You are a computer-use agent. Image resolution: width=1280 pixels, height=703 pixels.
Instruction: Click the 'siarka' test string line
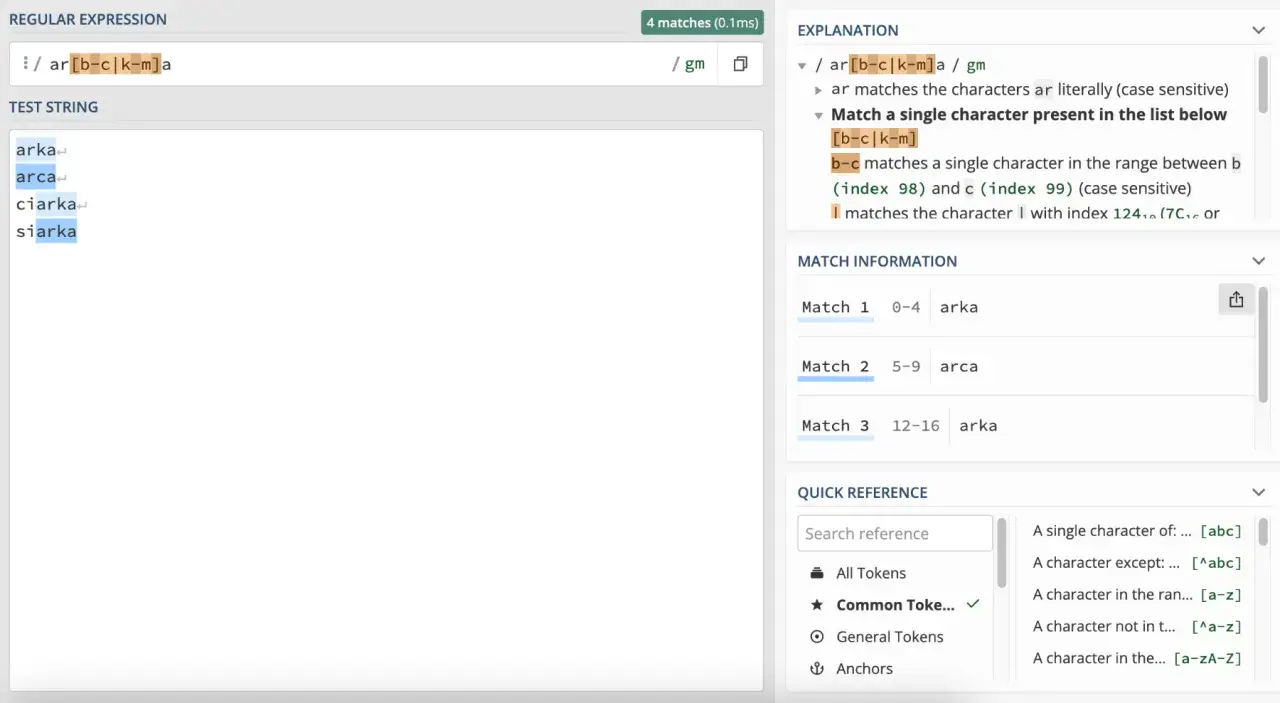[46, 231]
